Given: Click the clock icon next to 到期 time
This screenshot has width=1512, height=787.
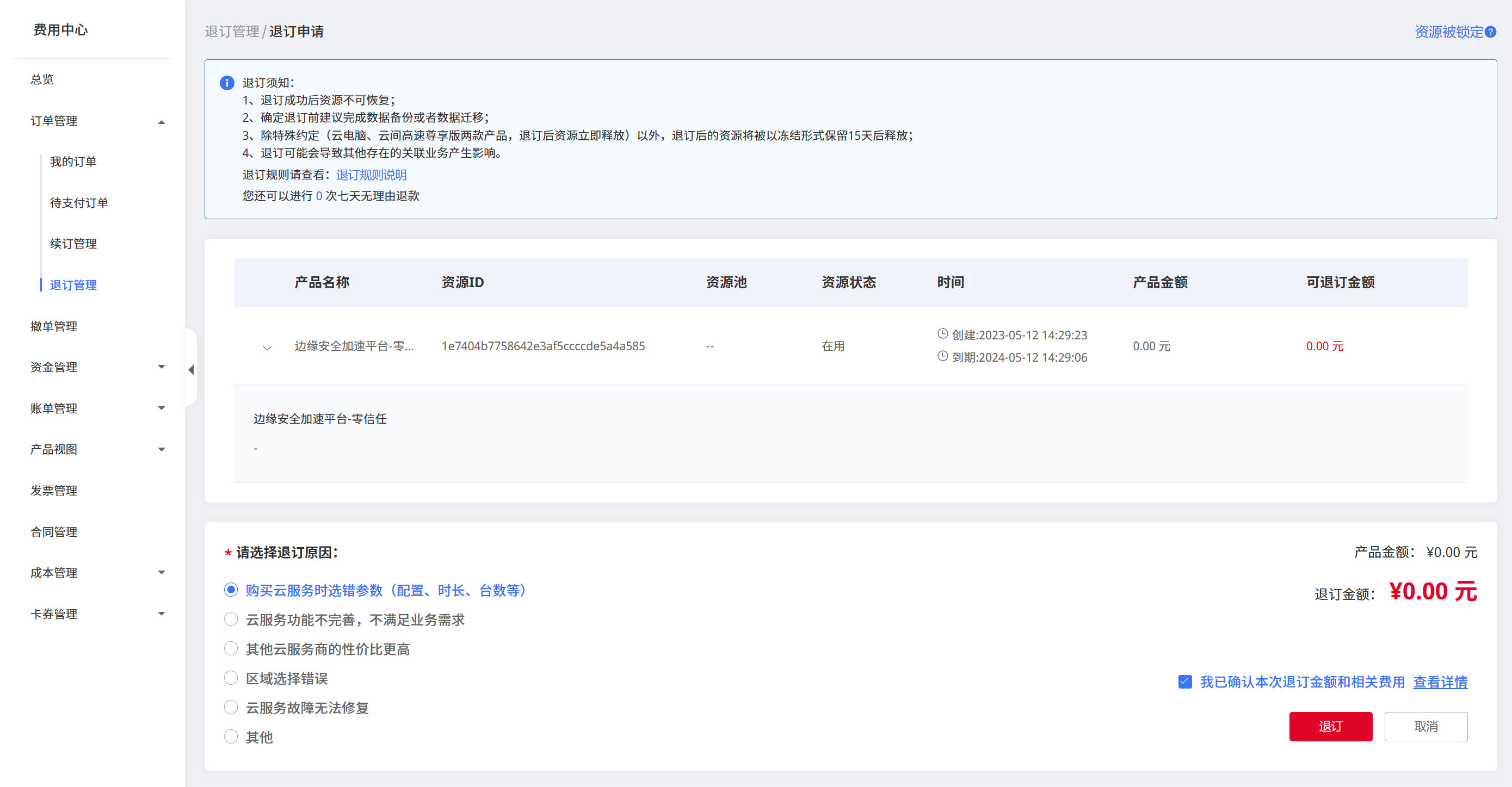Looking at the screenshot, I should coord(942,356).
